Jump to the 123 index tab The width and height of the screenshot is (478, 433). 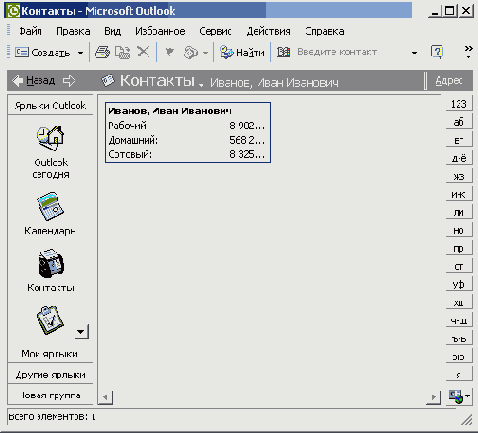tap(459, 104)
